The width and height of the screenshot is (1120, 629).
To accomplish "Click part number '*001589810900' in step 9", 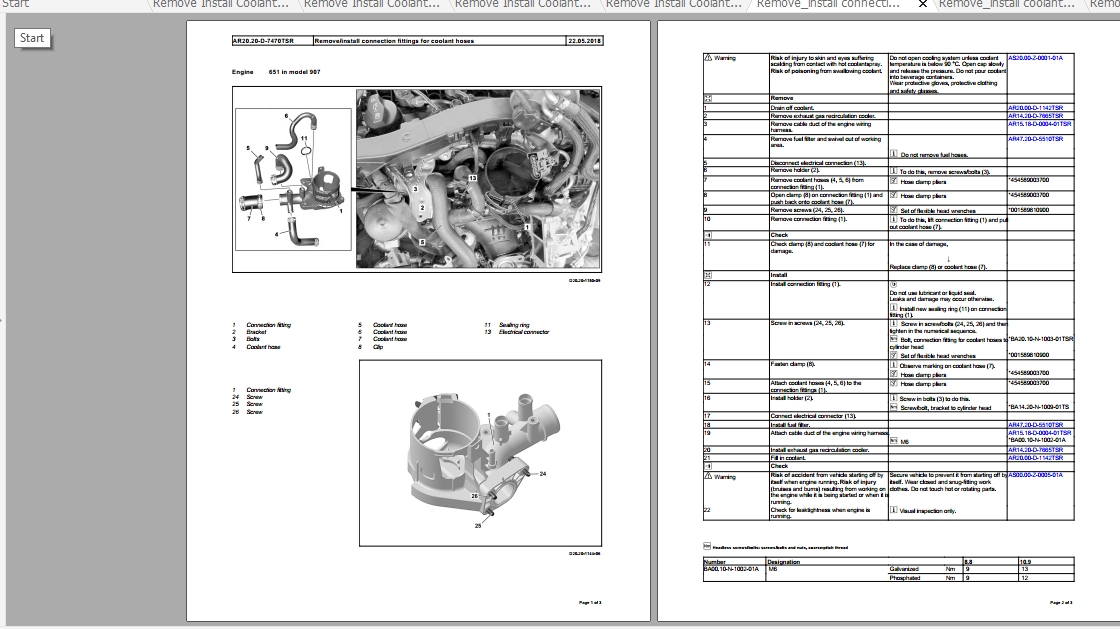I will pyautogui.click(x=1029, y=211).
